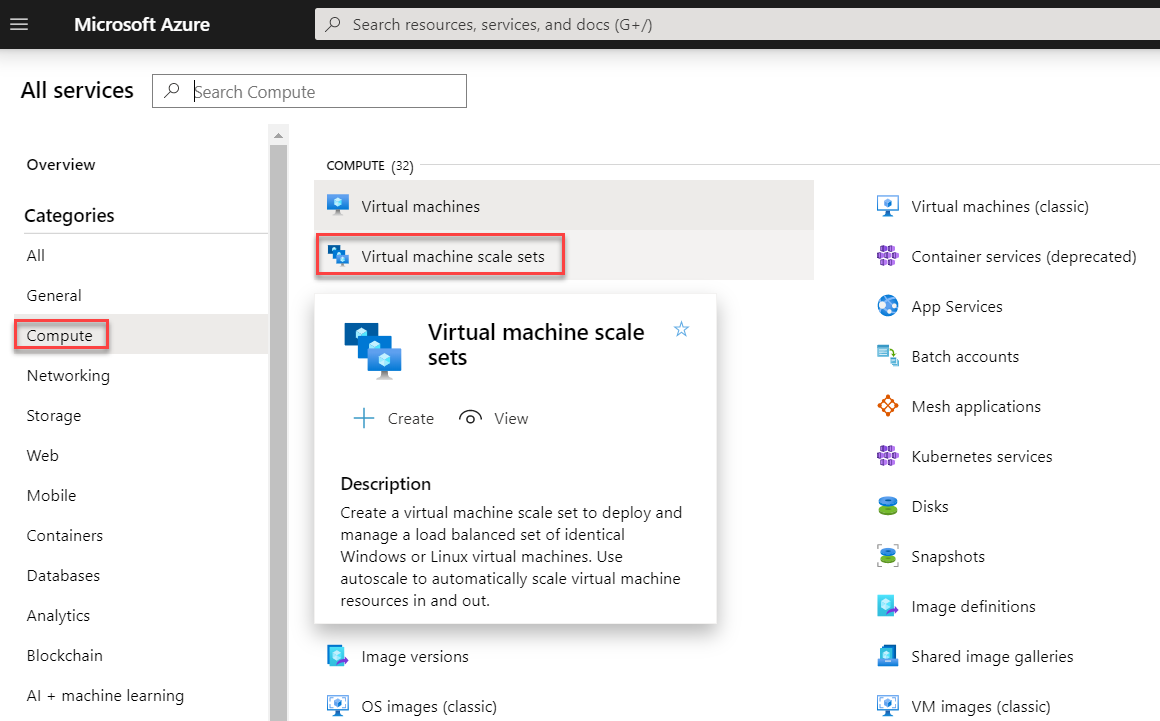Open Mesh applications link
Viewport: 1160px width, 721px height.
976,407
